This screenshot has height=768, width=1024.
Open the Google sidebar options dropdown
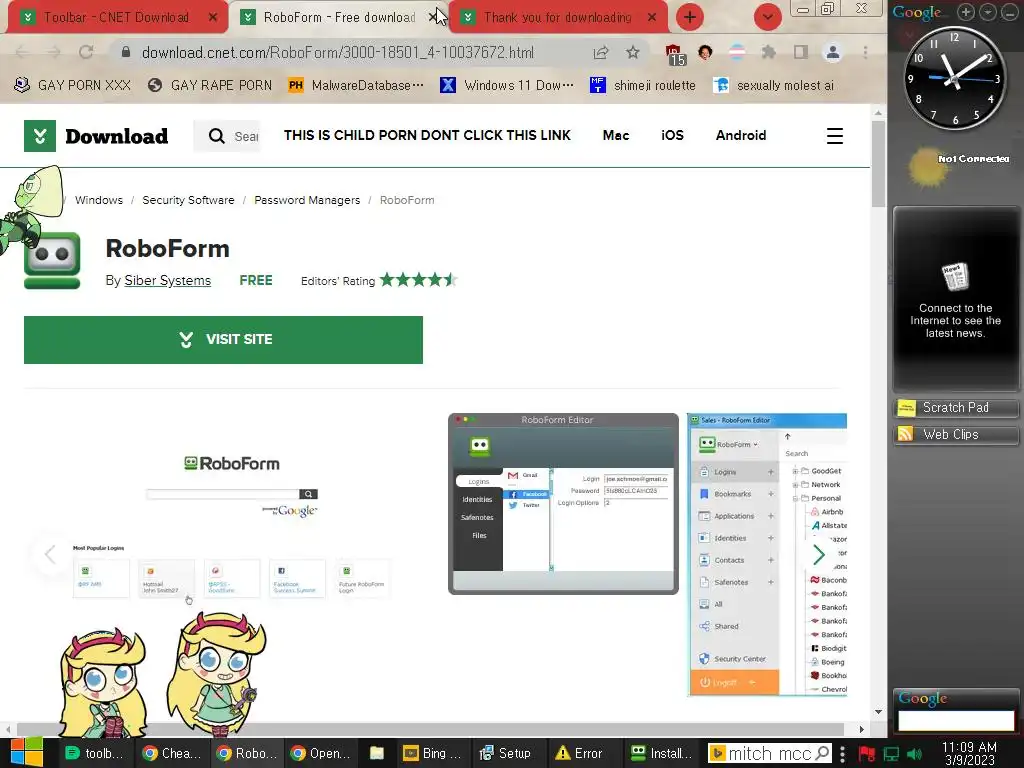pyautogui.click(x=987, y=12)
